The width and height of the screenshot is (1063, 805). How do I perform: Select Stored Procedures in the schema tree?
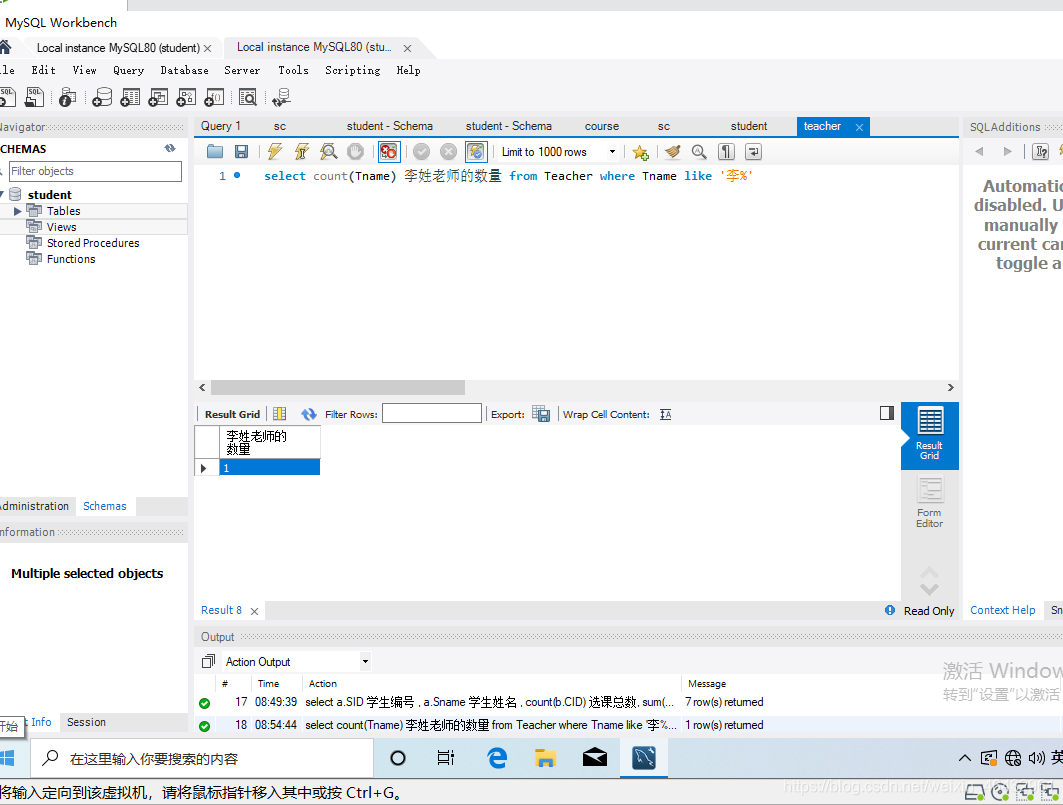tap(93, 243)
